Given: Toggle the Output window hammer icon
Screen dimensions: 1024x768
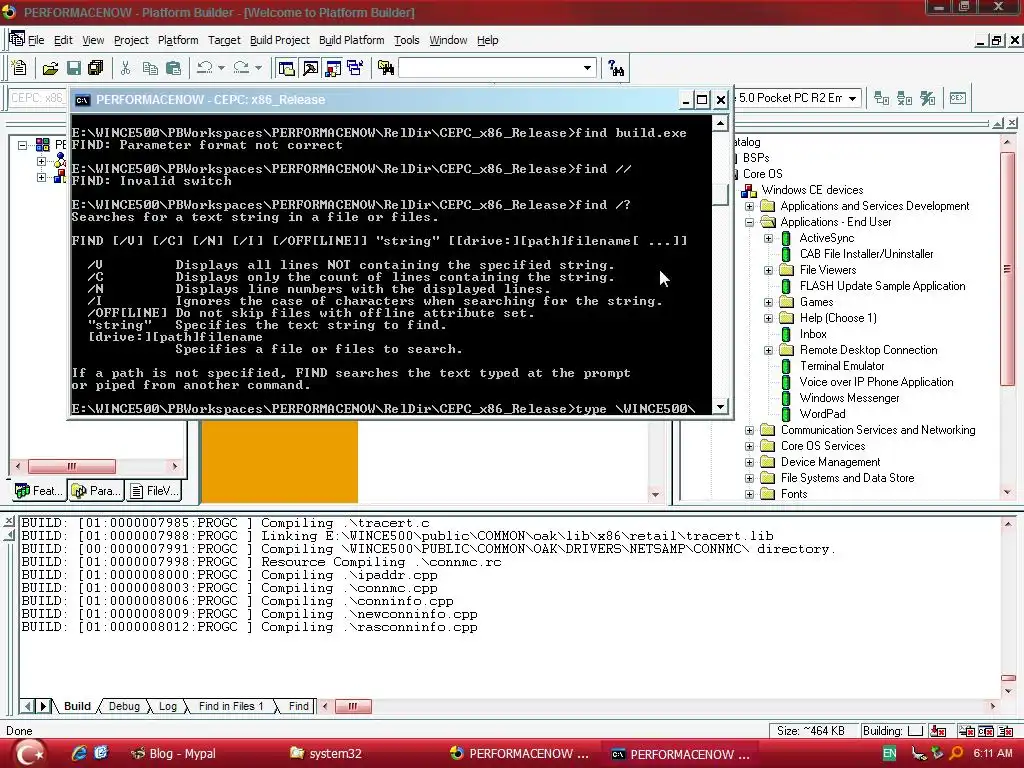Looking at the screenshot, I should click(310, 68).
